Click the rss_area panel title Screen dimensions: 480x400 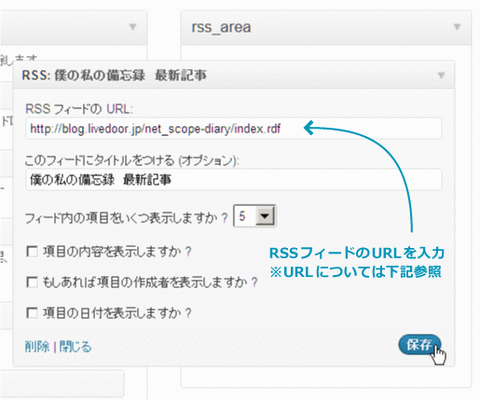pos(221,27)
